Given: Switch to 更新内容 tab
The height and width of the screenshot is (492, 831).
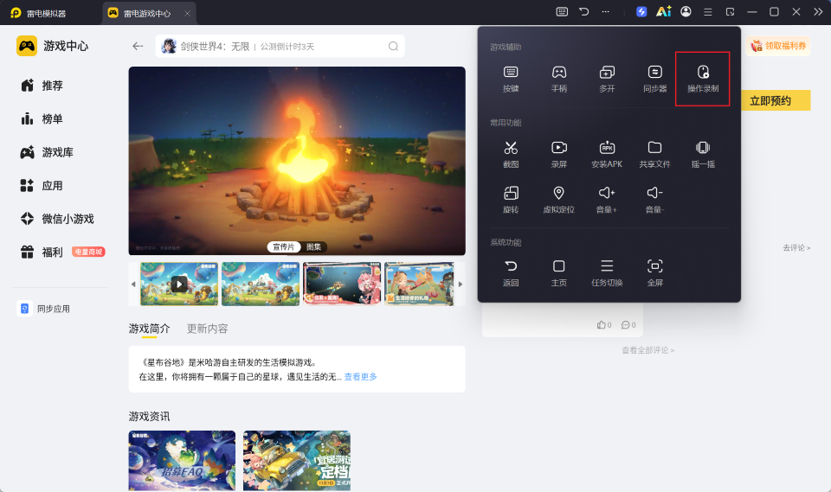Looking at the screenshot, I should pos(207,329).
